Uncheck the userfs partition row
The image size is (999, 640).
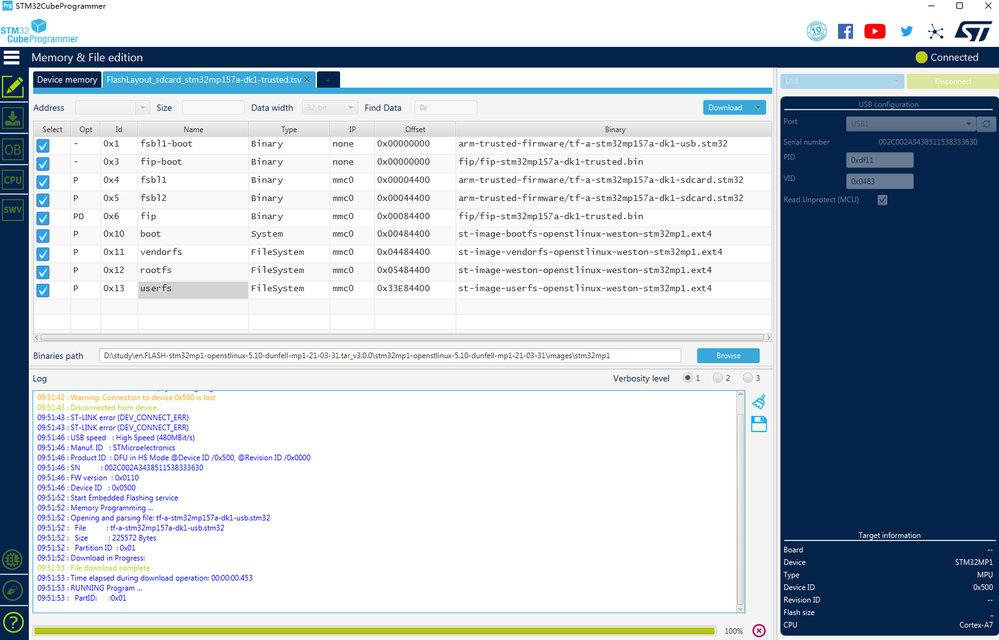pos(43,290)
